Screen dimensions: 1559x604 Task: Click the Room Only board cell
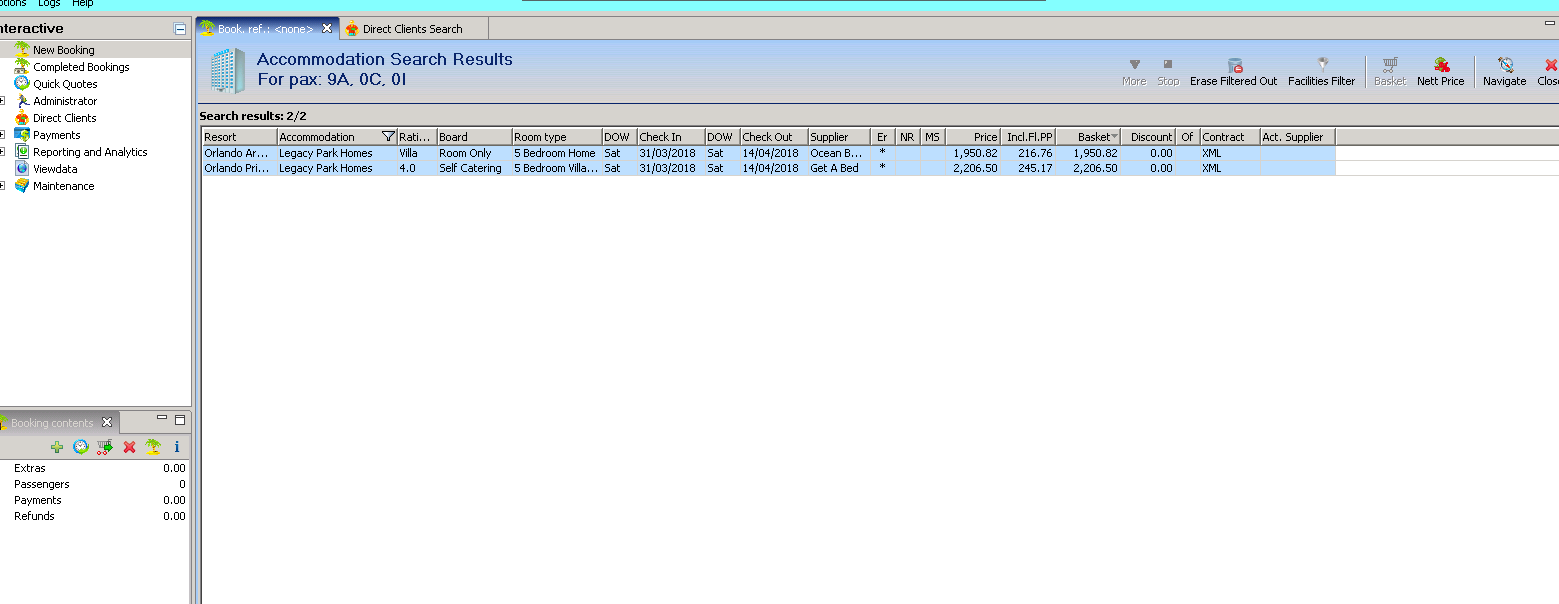tap(474, 153)
